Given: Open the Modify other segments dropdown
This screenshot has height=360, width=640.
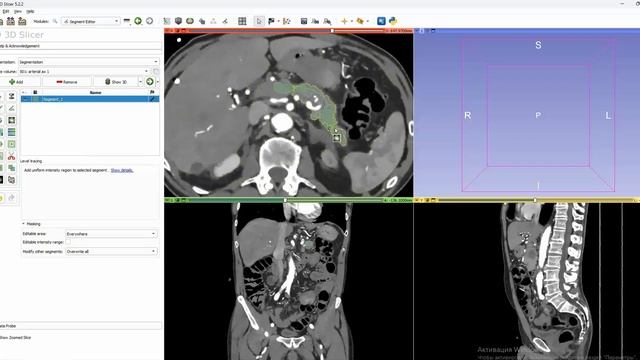Looking at the screenshot, I should click(111, 251).
